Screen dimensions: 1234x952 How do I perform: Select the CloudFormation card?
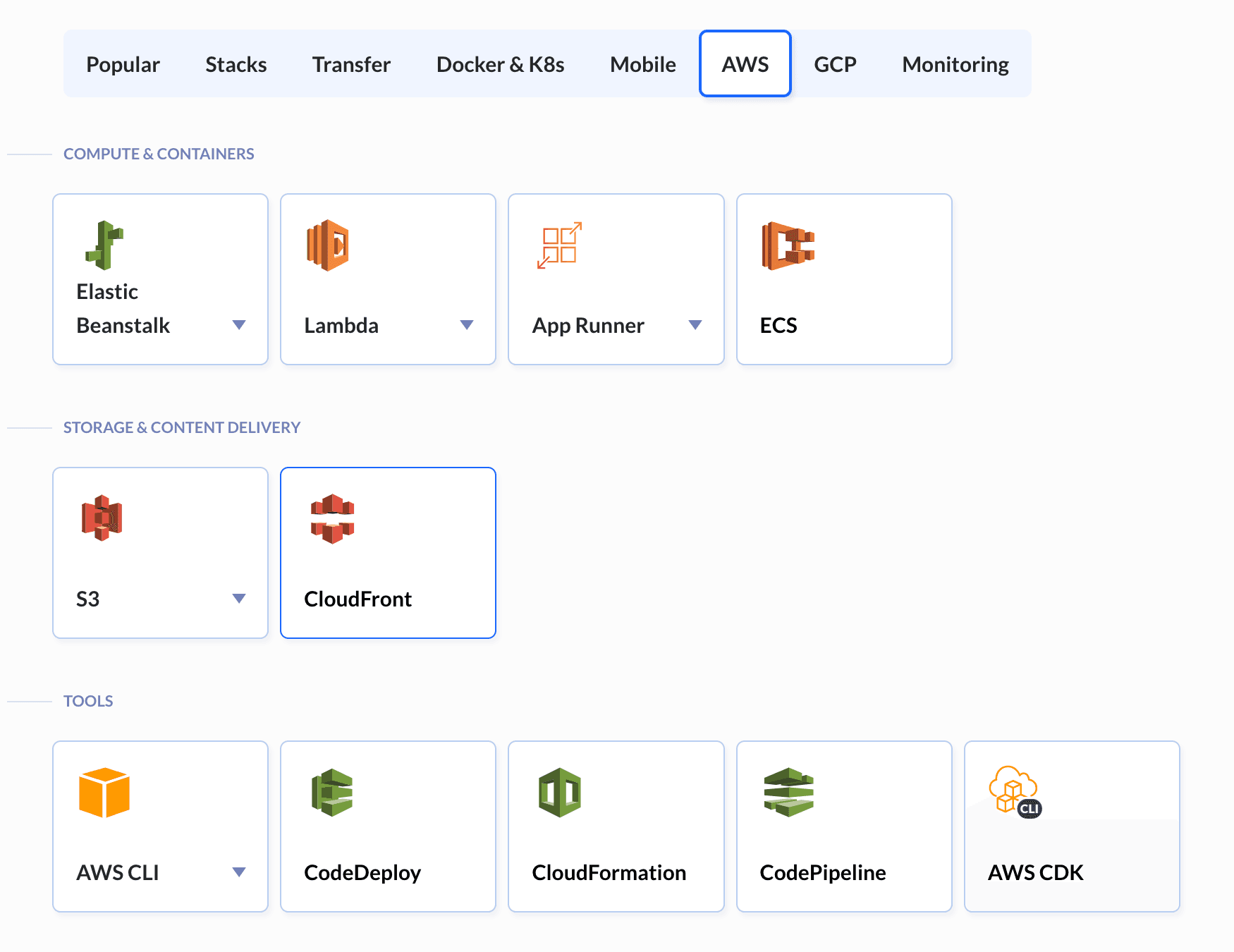(616, 825)
